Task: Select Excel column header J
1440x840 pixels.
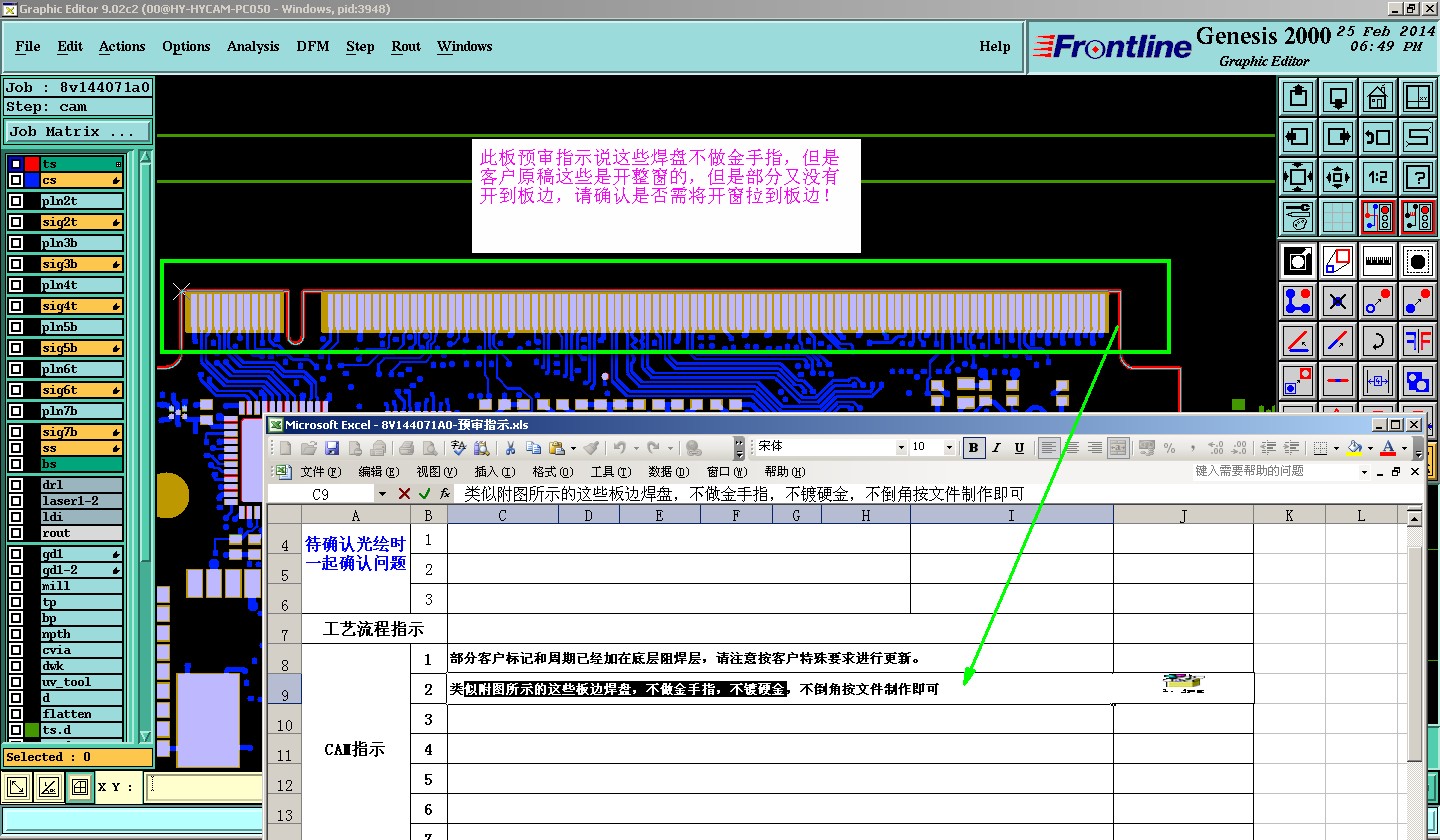Action: pos(1183,515)
